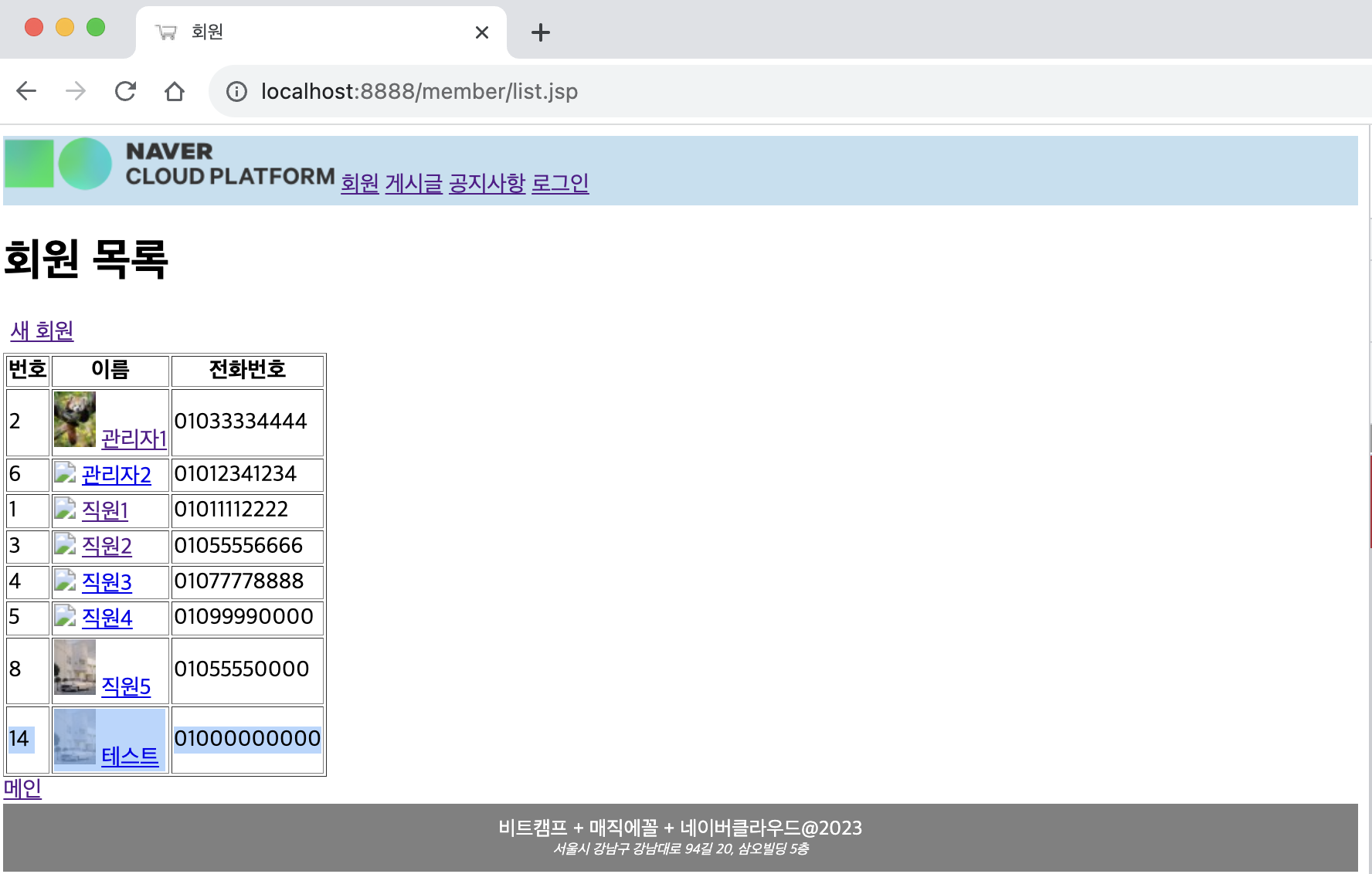Screen dimensions: 1372x874
Task: Open member 직원2 details
Action: click(107, 546)
